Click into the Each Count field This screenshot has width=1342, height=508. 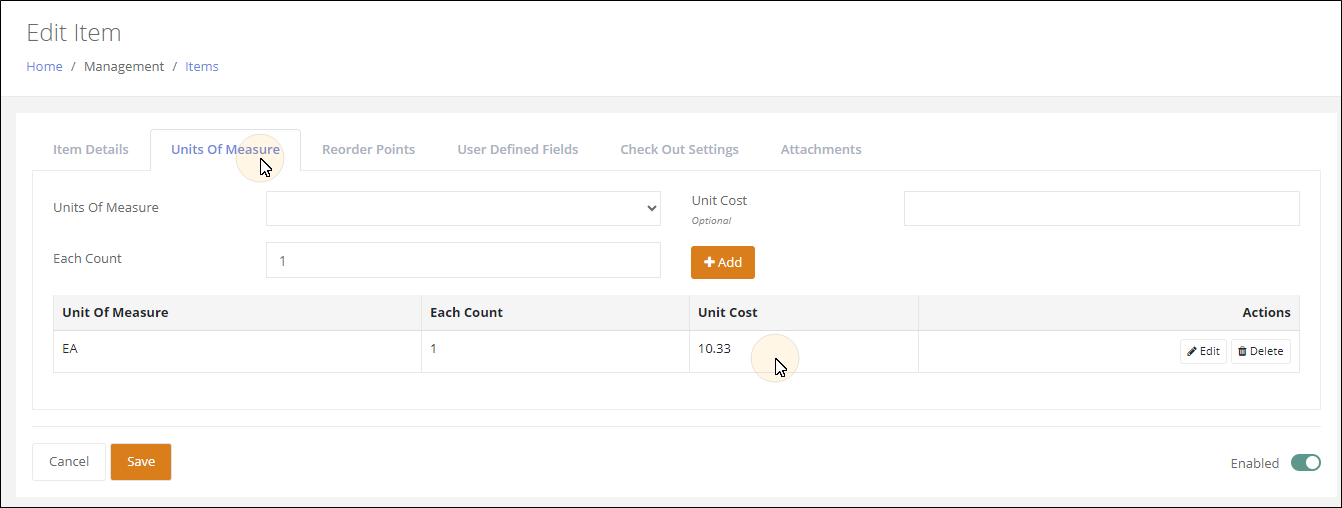click(x=463, y=260)
